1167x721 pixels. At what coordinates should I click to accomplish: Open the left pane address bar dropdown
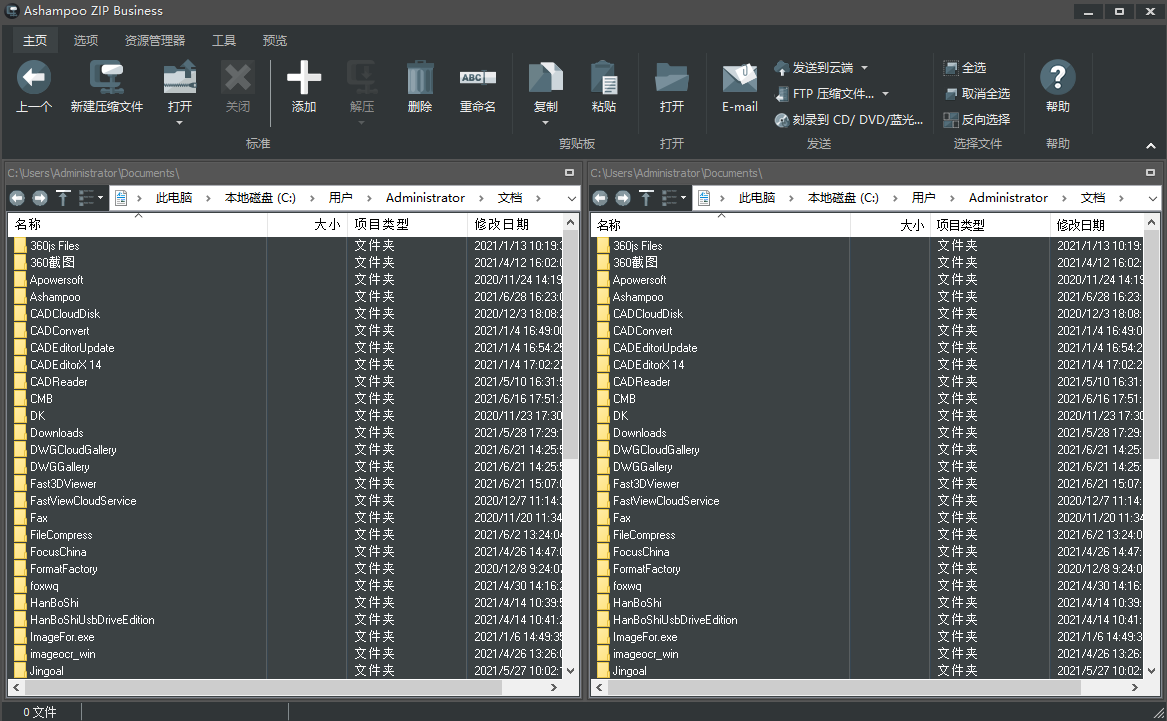point(572,199)
